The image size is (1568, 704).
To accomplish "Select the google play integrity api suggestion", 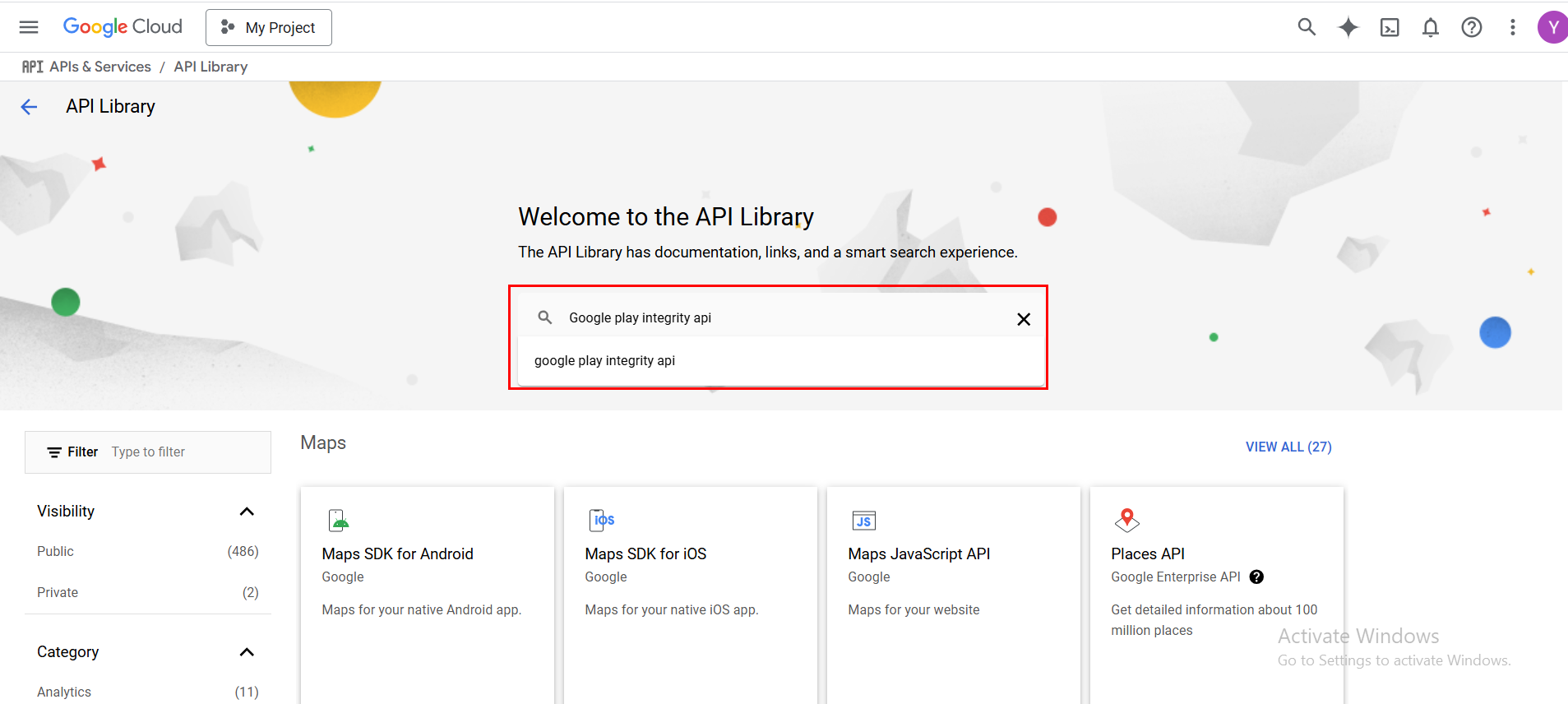I will 604,361.
